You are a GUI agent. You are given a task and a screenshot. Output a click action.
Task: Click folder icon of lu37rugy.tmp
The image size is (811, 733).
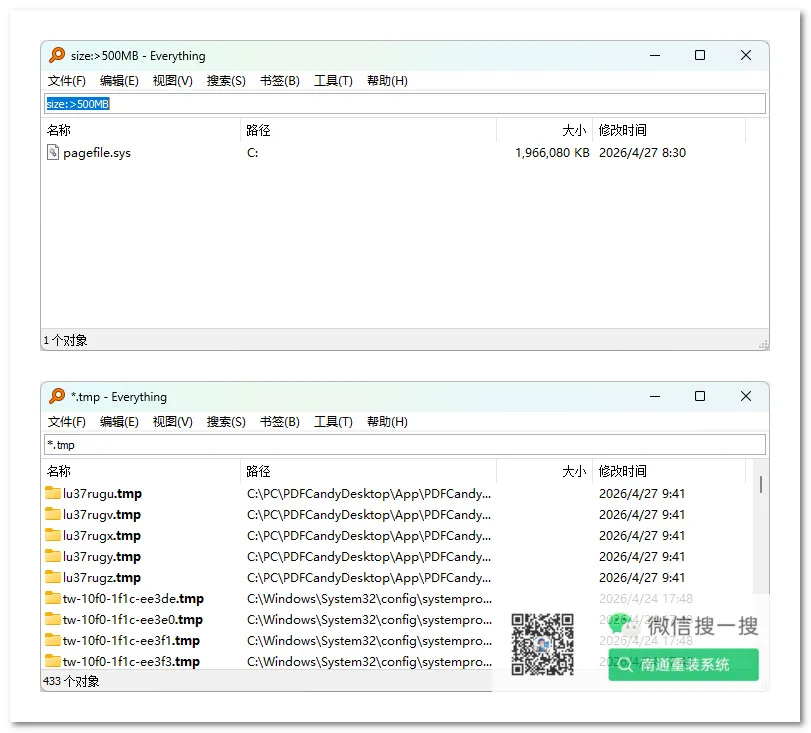tap(53, 556)
